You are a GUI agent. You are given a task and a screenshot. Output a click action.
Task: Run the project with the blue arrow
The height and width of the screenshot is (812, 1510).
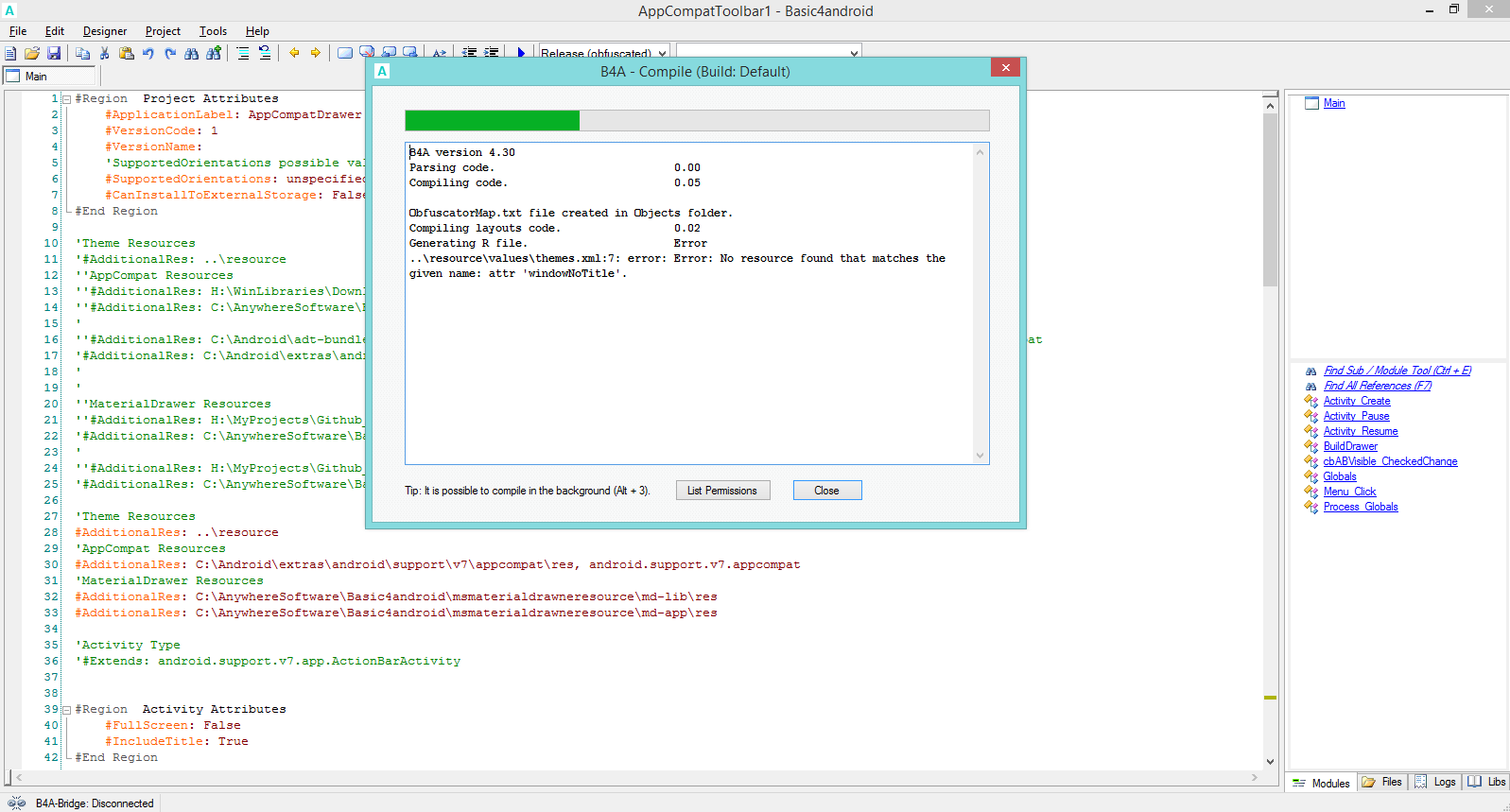click(x=521, y=53)
